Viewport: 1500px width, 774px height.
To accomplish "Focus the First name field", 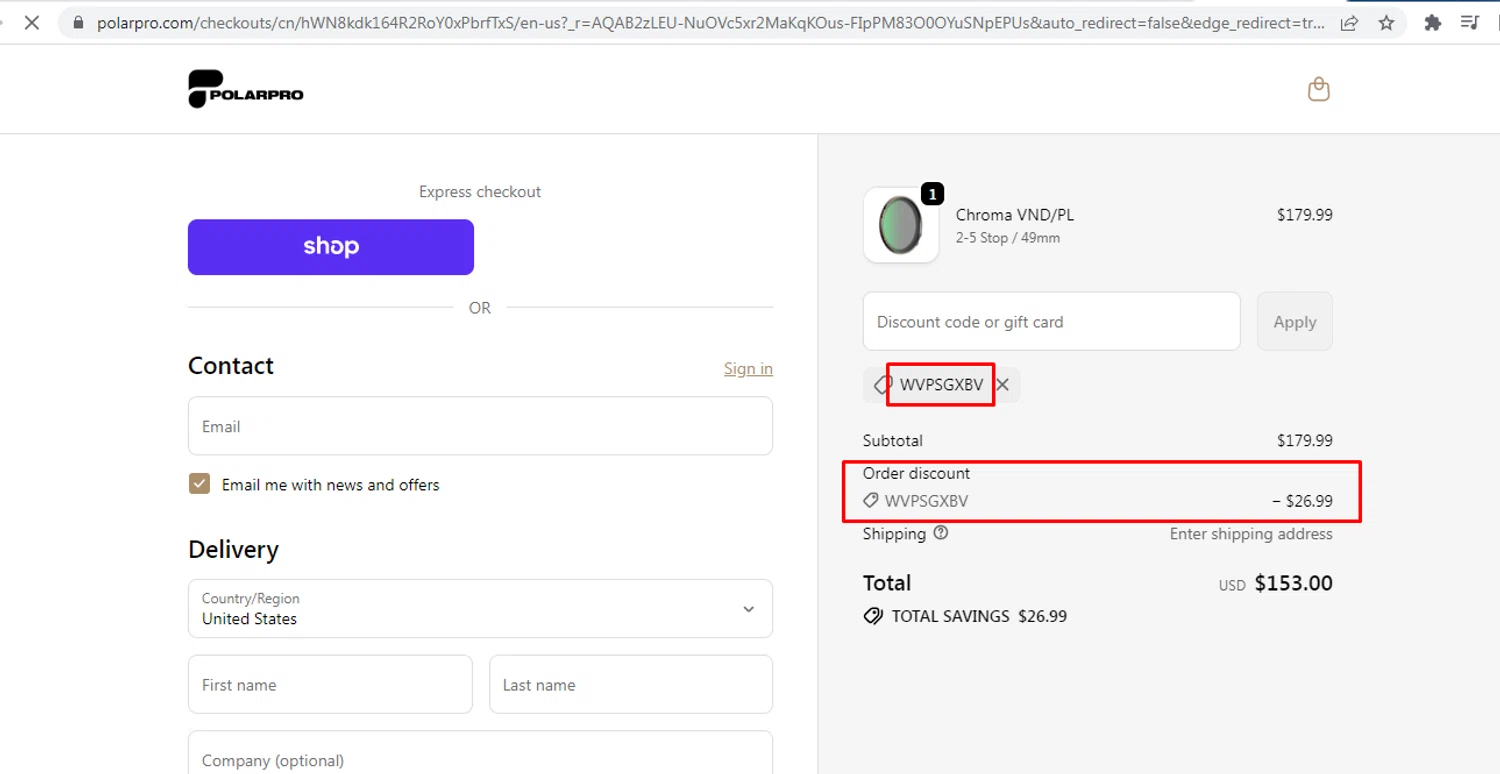I will point(330,685).
